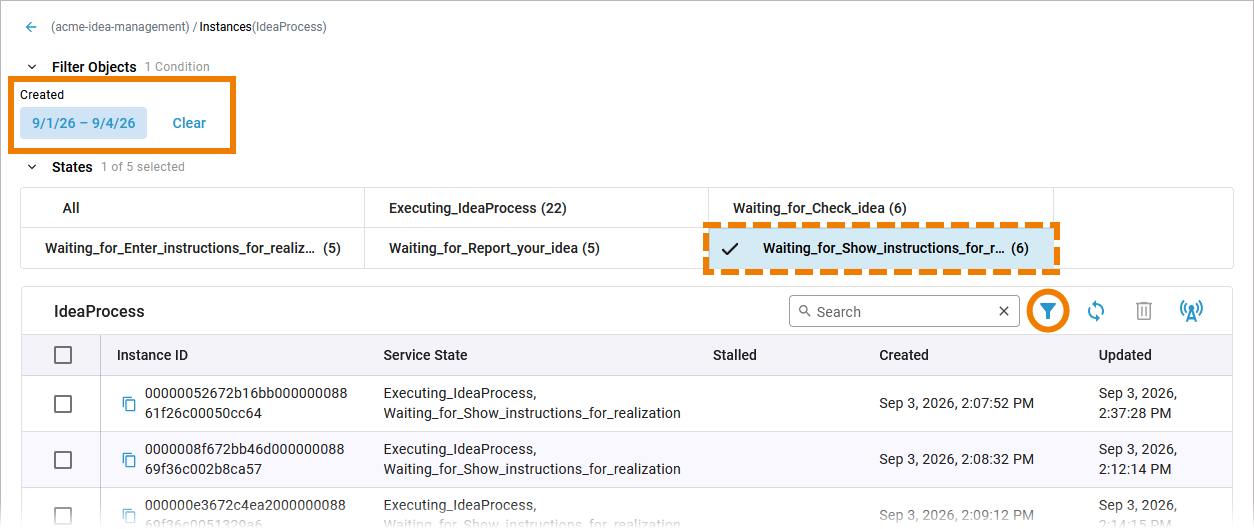Sort by Service State column header

[x=425, y=355]
